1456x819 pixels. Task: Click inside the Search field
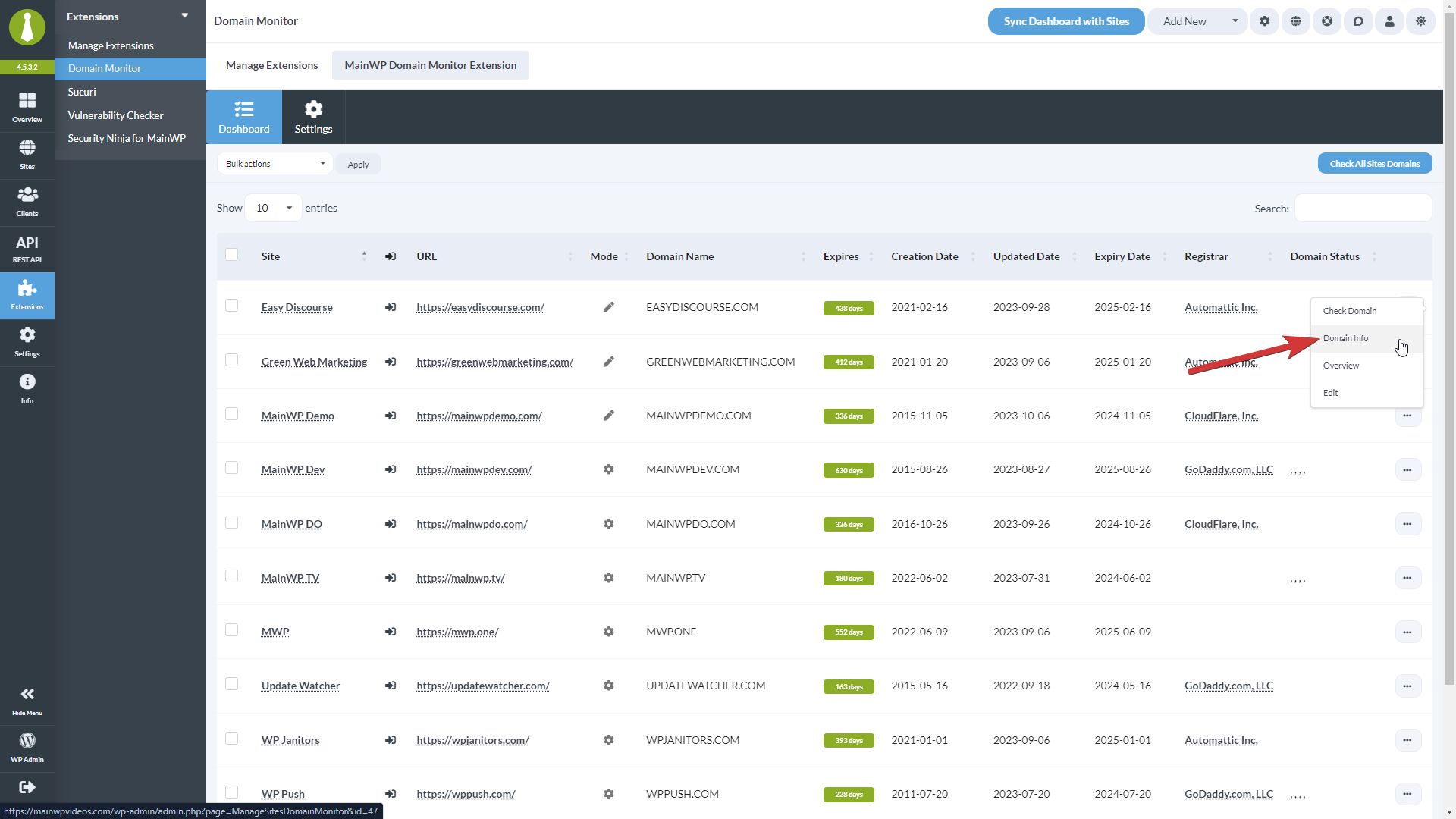pyautogui.click(x=1362, y=208)
